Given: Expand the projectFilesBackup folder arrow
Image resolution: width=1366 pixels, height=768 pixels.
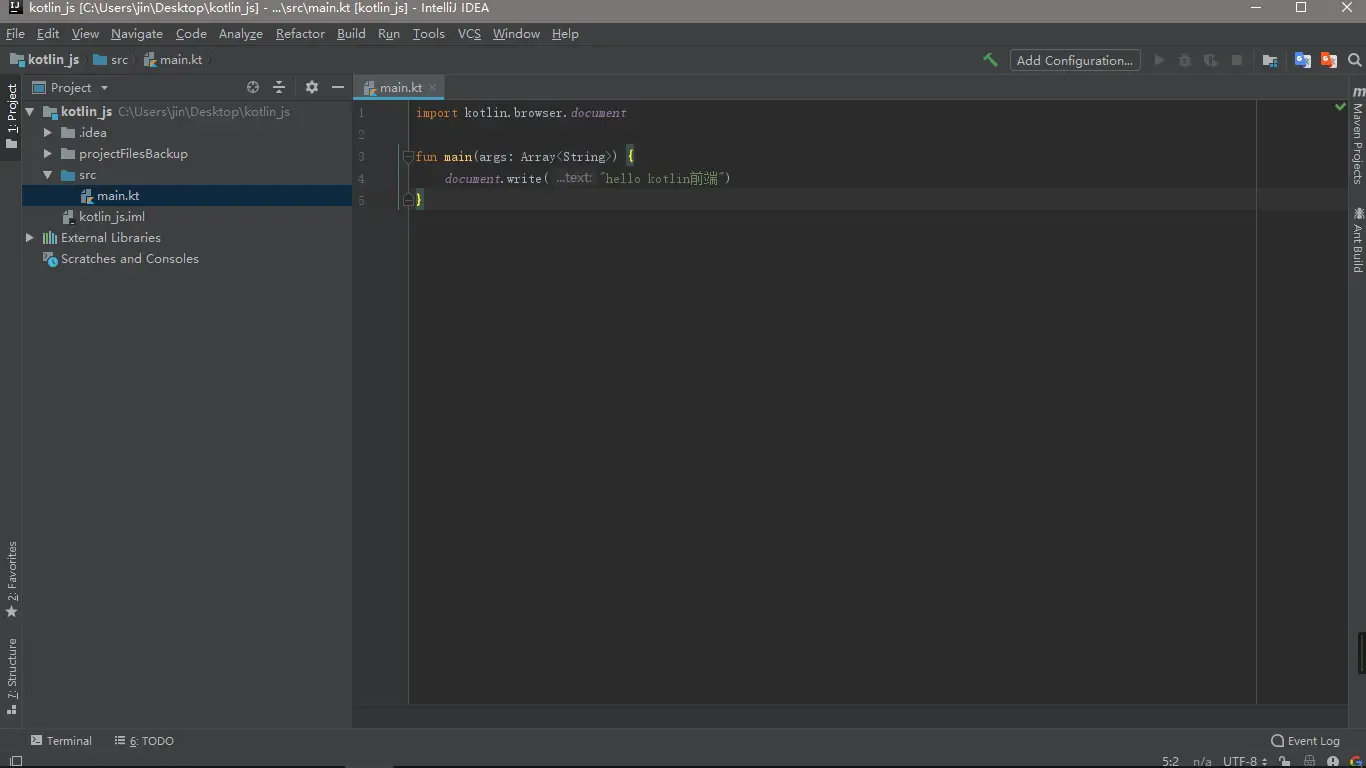Looking at the screenshot, I should pos(48,154).
